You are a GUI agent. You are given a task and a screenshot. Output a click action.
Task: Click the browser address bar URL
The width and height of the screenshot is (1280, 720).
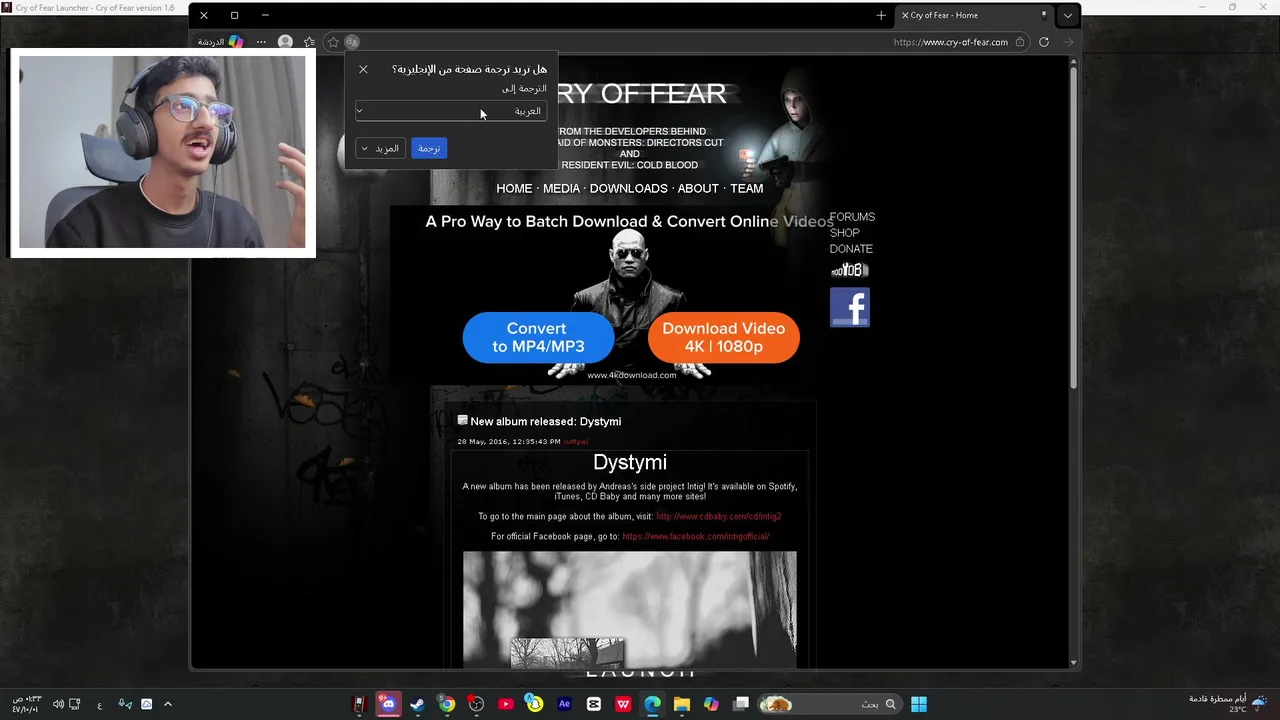tap(951, 42)
